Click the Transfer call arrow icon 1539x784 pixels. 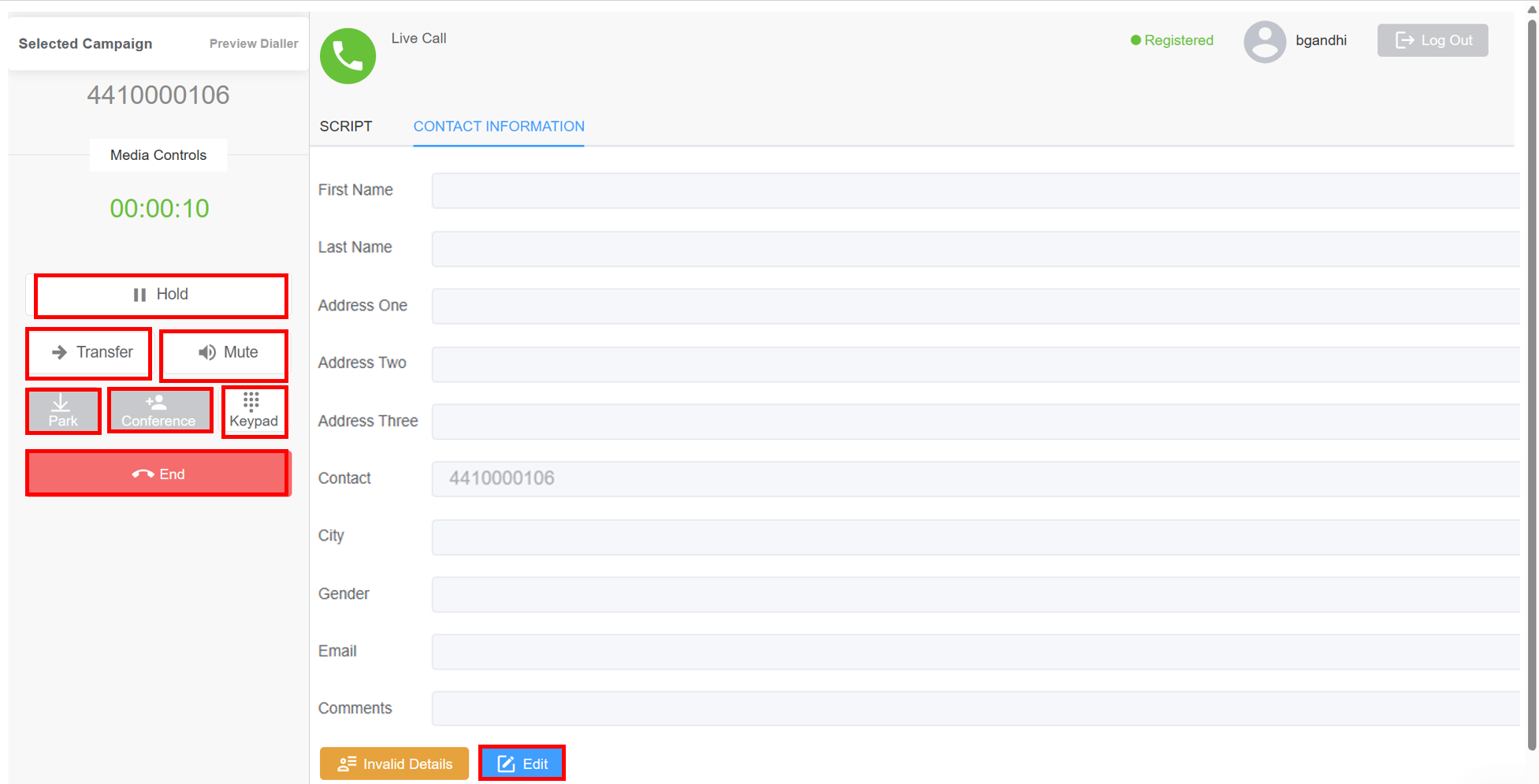[59, 352]
